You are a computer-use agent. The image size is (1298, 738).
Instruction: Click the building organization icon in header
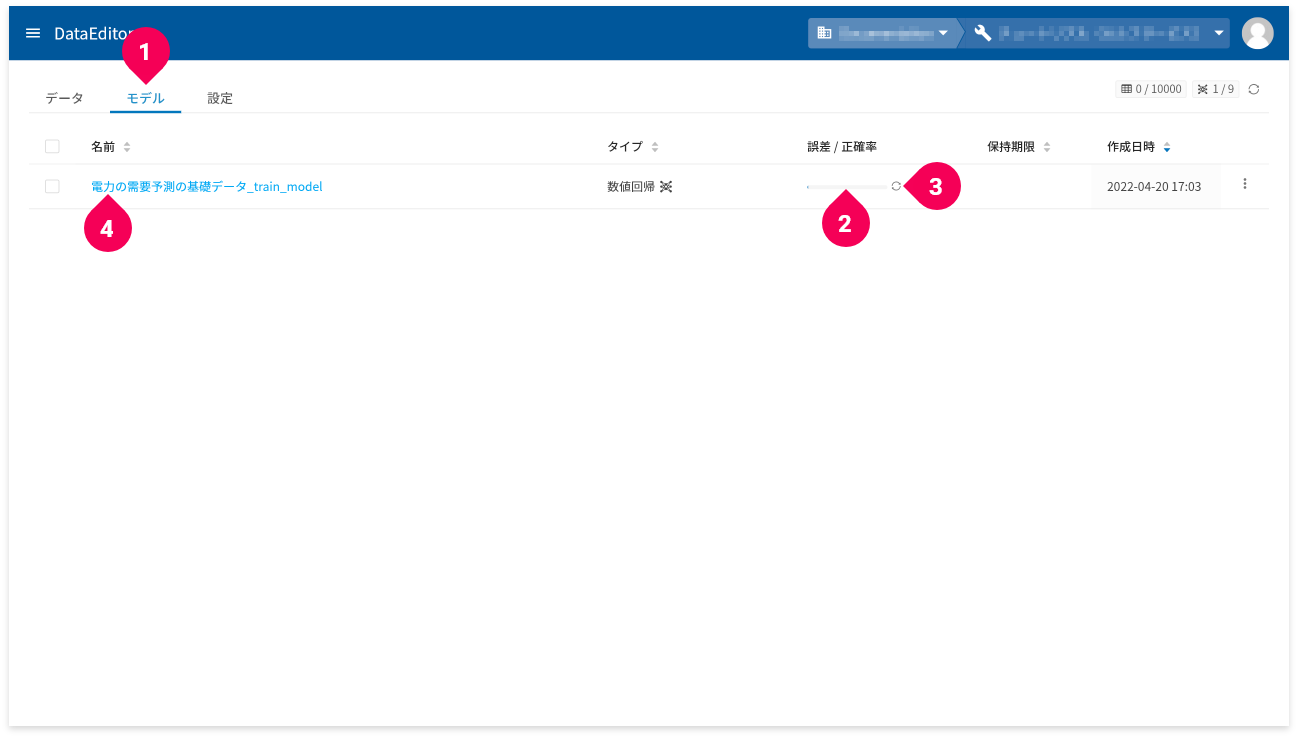click(x=824, y=33)
